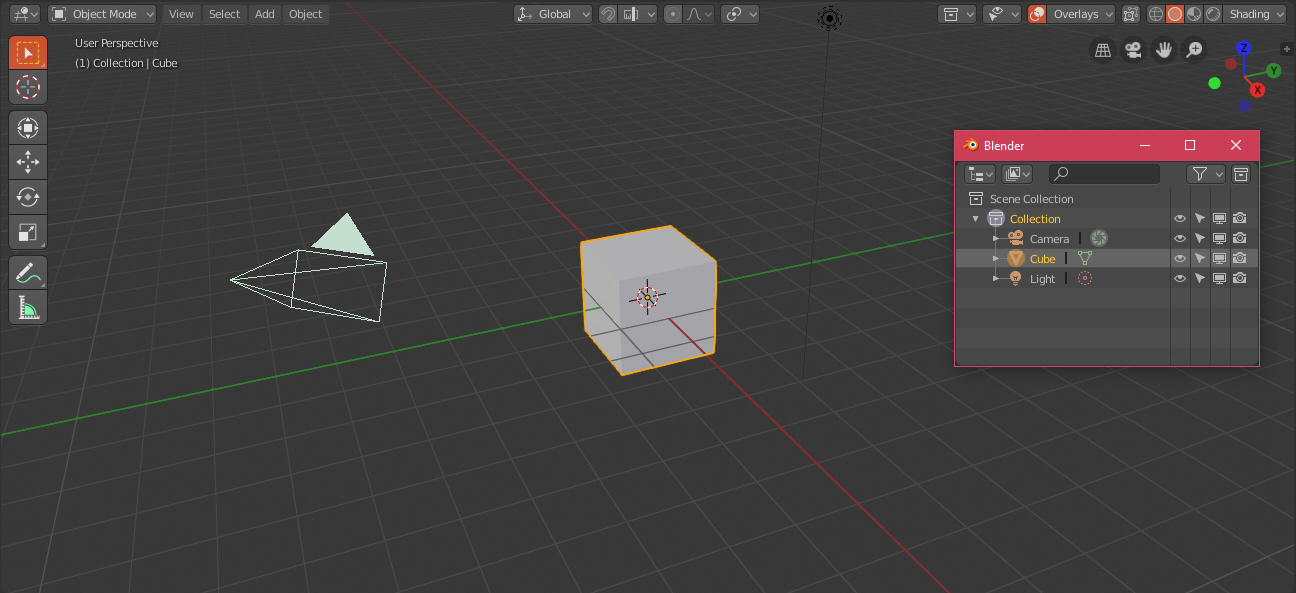Open collection visibility dropdown in header
Viewport: 1296px width, 593px height.
(958, 14)
